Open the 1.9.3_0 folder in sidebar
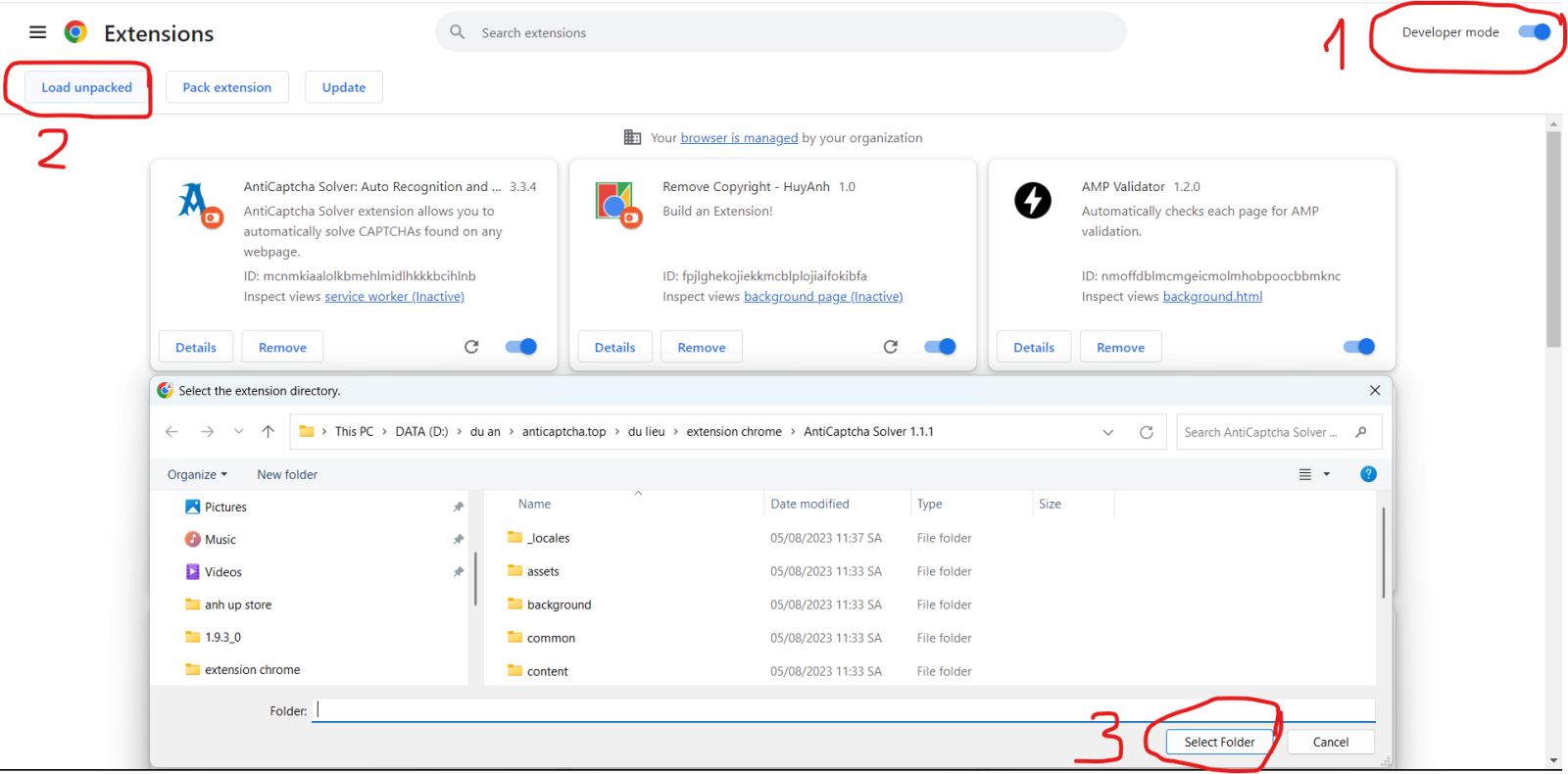The width and height of the screenshot is (1568, 774). click(x=213, y=637)
